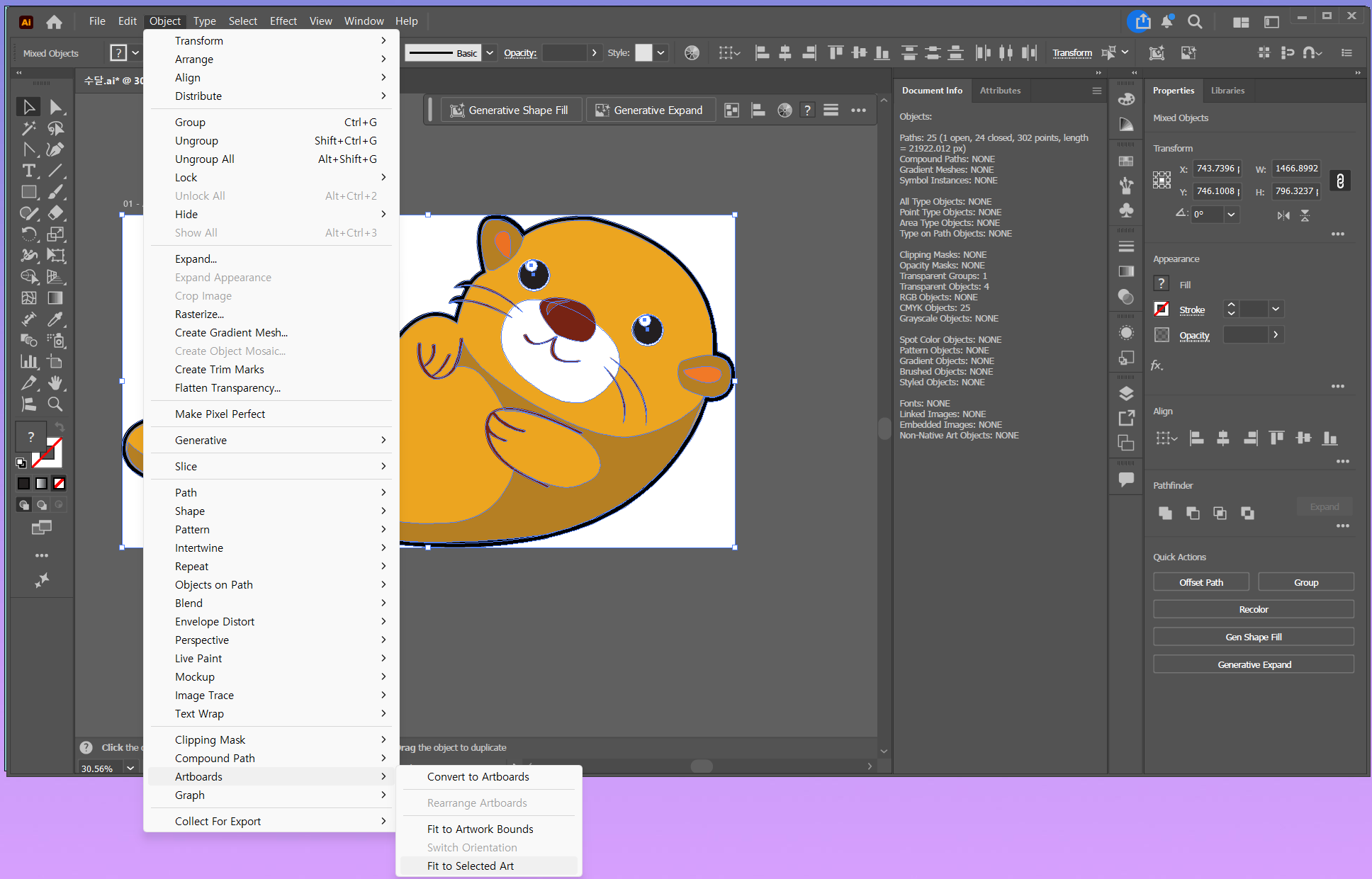Pick the Hand tool

point(55,383)
